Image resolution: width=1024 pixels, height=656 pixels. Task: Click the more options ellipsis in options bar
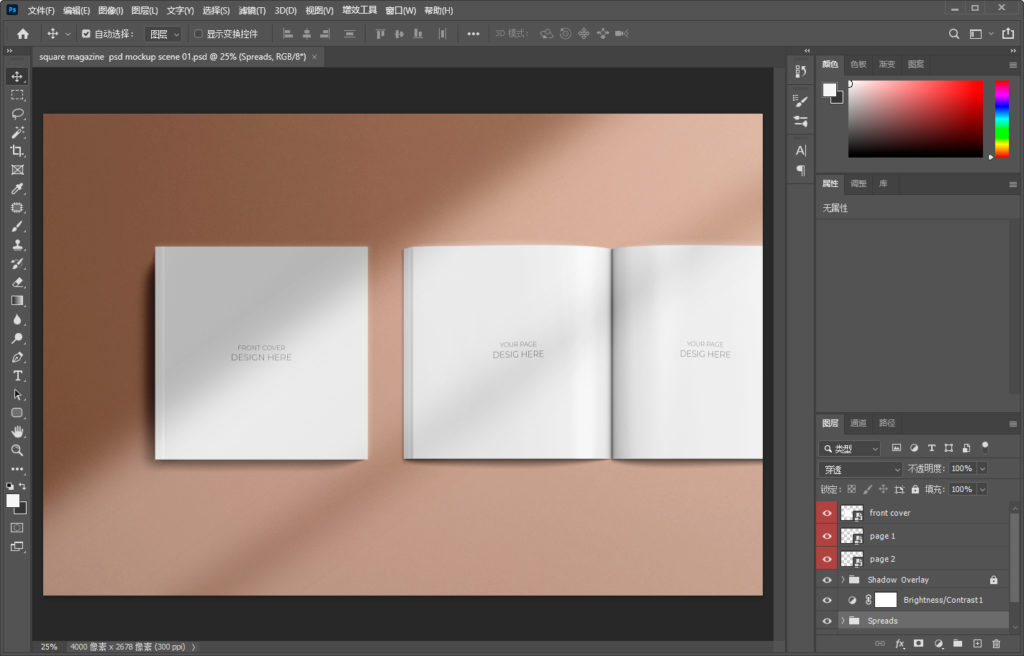pos(473,34)
